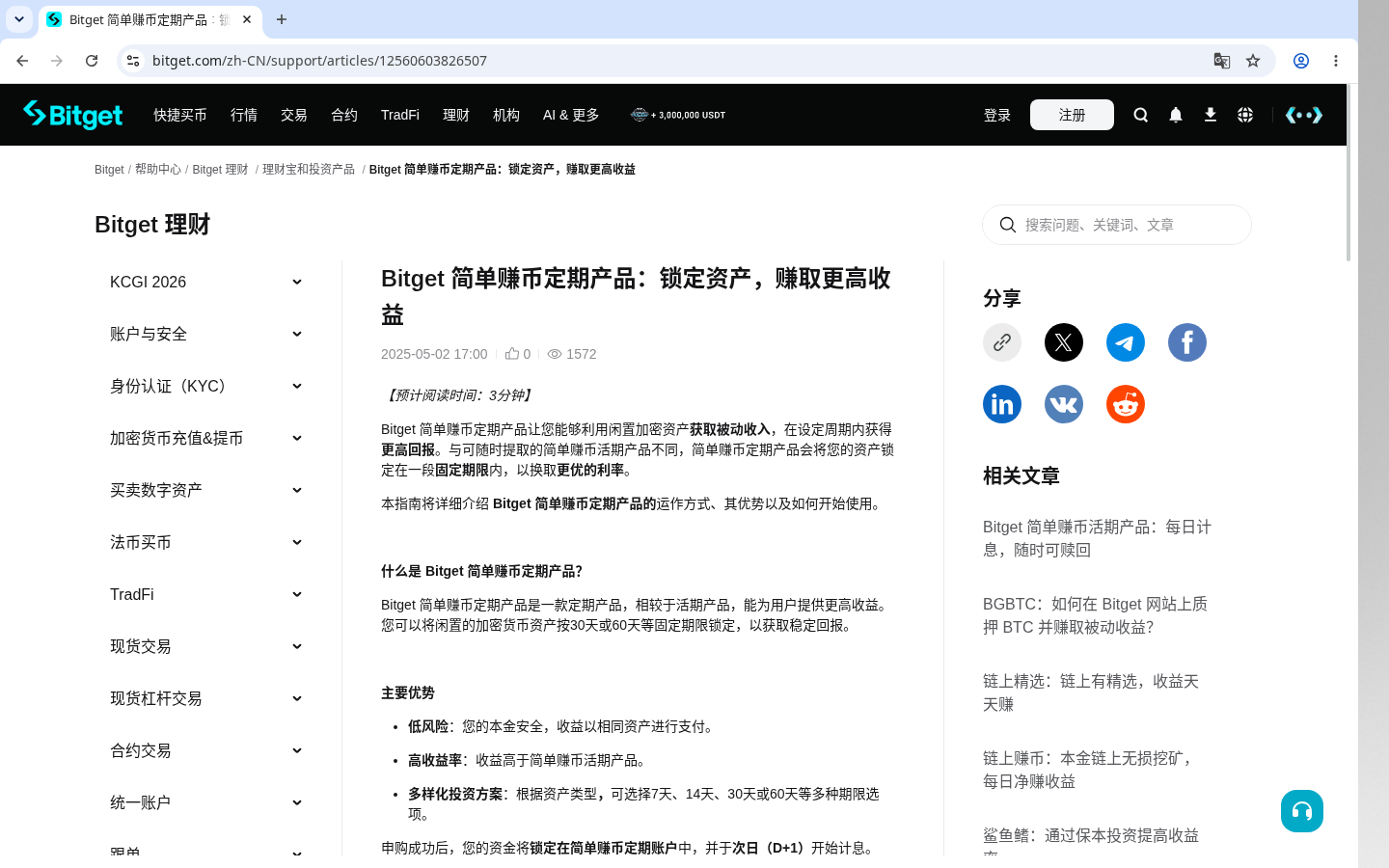Click the 注册 register button

click(1072, 115)
